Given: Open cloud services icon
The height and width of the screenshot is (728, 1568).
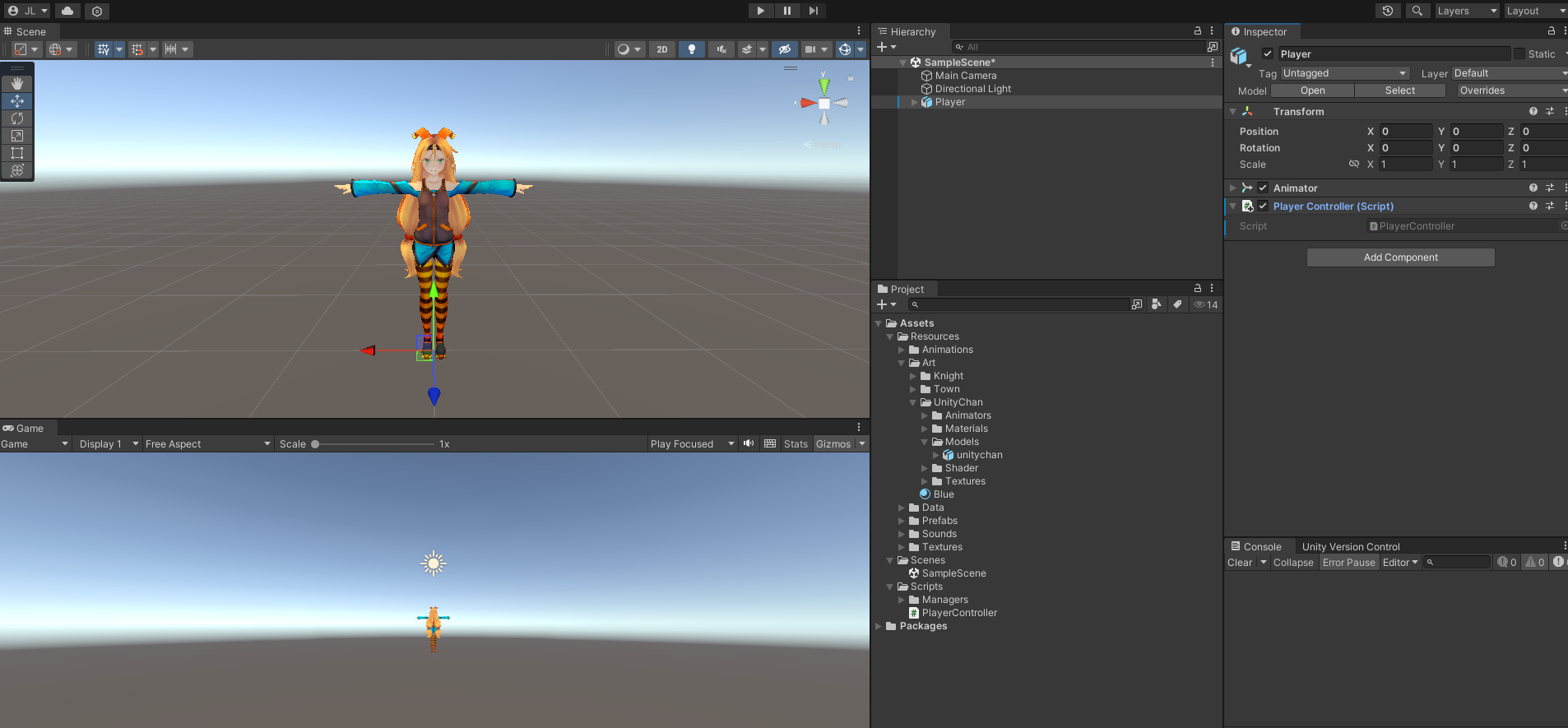Looking at the screenshot, I should pyautogui.click(x=67, y=11).
